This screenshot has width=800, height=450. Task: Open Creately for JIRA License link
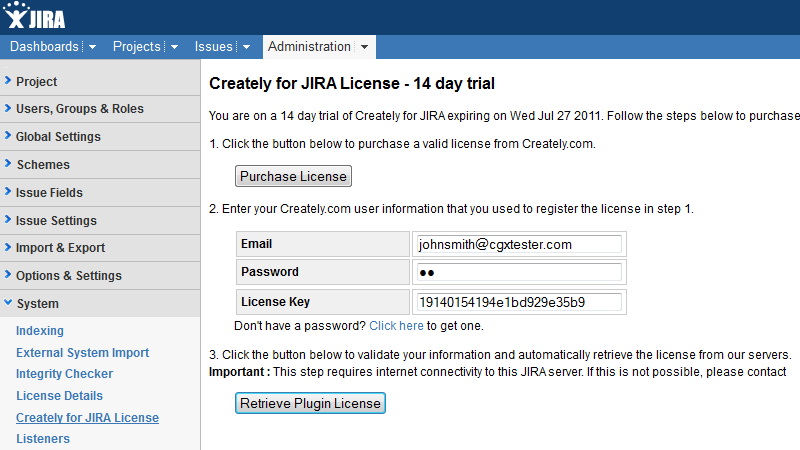pyautogui.click(x=87, y=418)
